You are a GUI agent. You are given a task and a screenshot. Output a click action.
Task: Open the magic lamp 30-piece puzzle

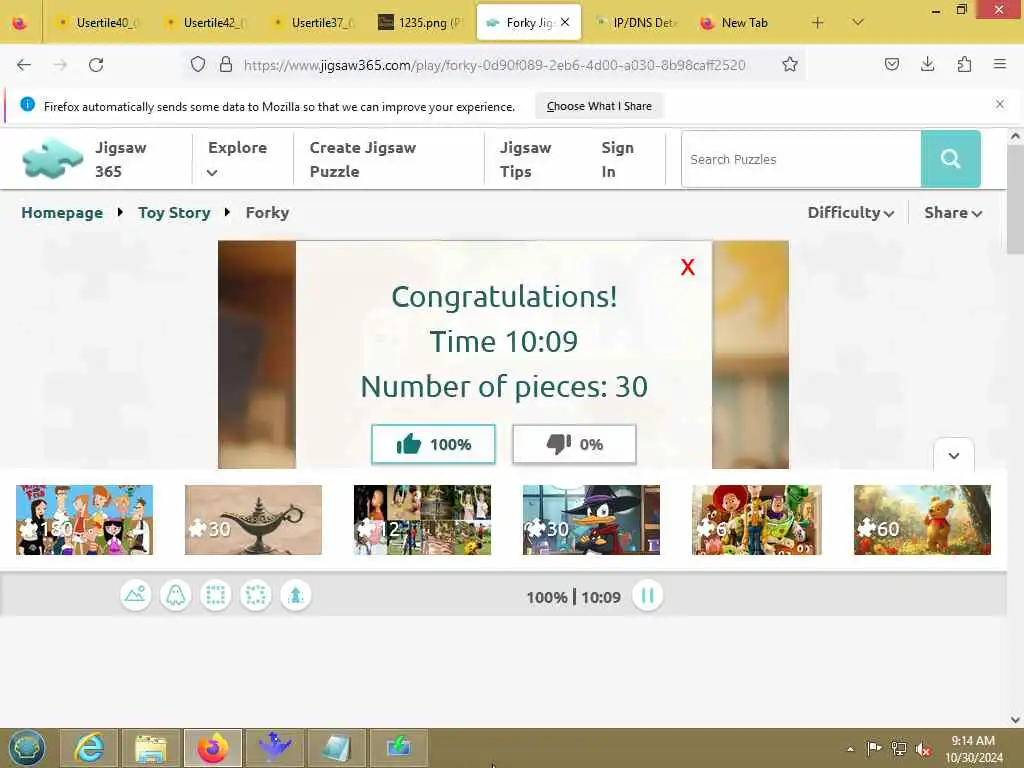[253, 520]
